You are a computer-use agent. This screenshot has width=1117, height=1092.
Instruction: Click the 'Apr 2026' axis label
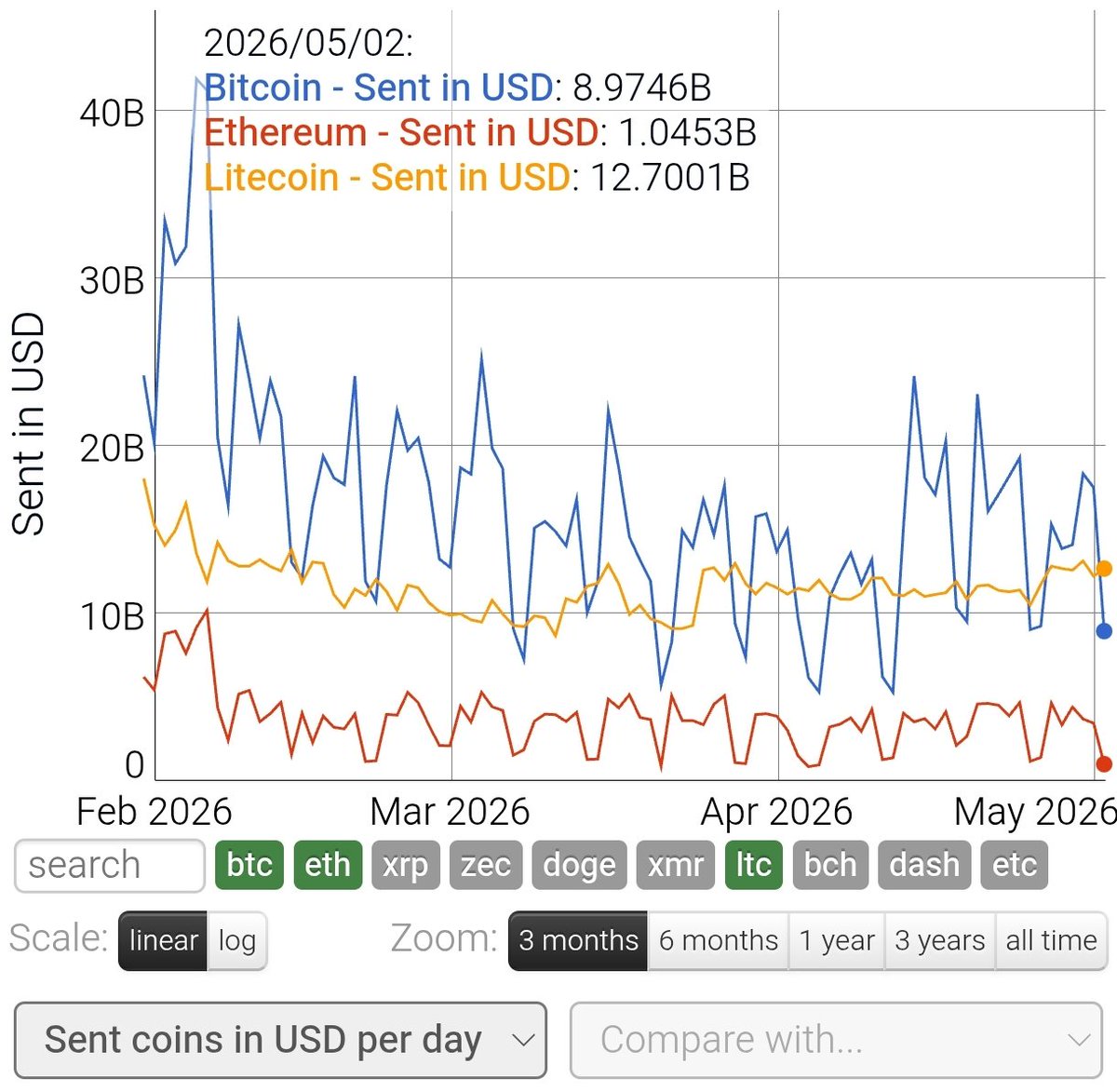tap(776, 812)
